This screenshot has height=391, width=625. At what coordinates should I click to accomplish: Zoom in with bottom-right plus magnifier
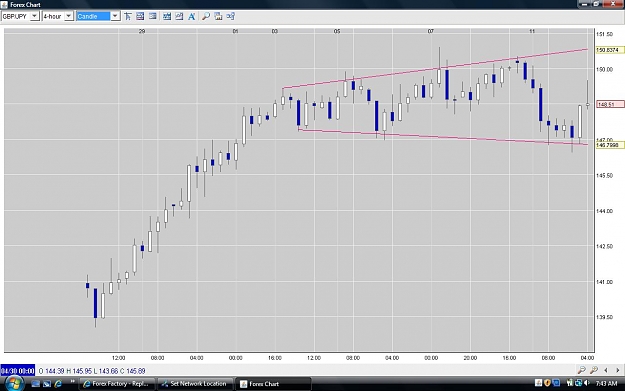pos(594,370)
